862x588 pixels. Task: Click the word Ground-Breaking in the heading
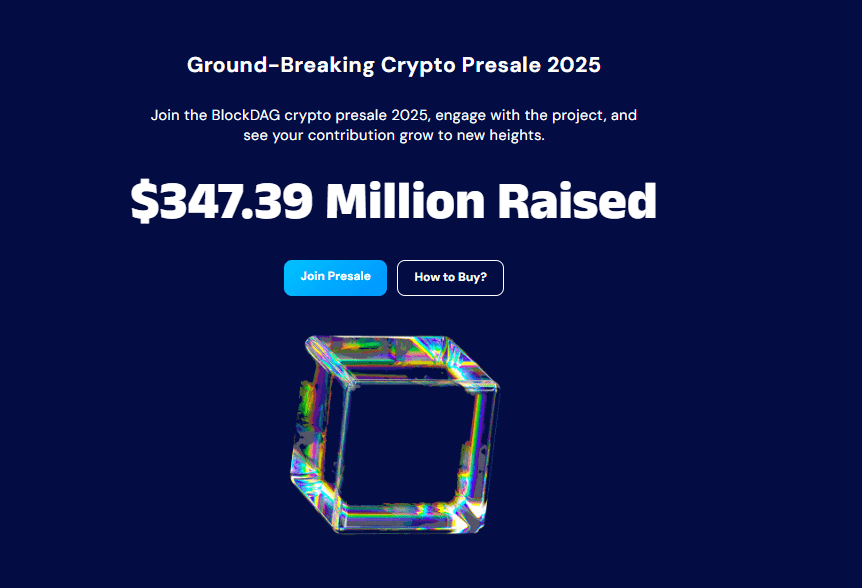click(280, 65)
